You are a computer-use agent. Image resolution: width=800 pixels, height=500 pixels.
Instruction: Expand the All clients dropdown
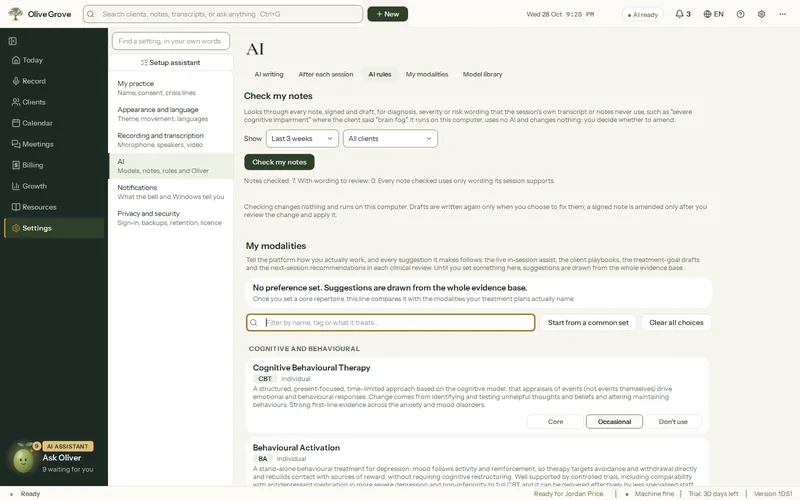[x=390, y=138]
